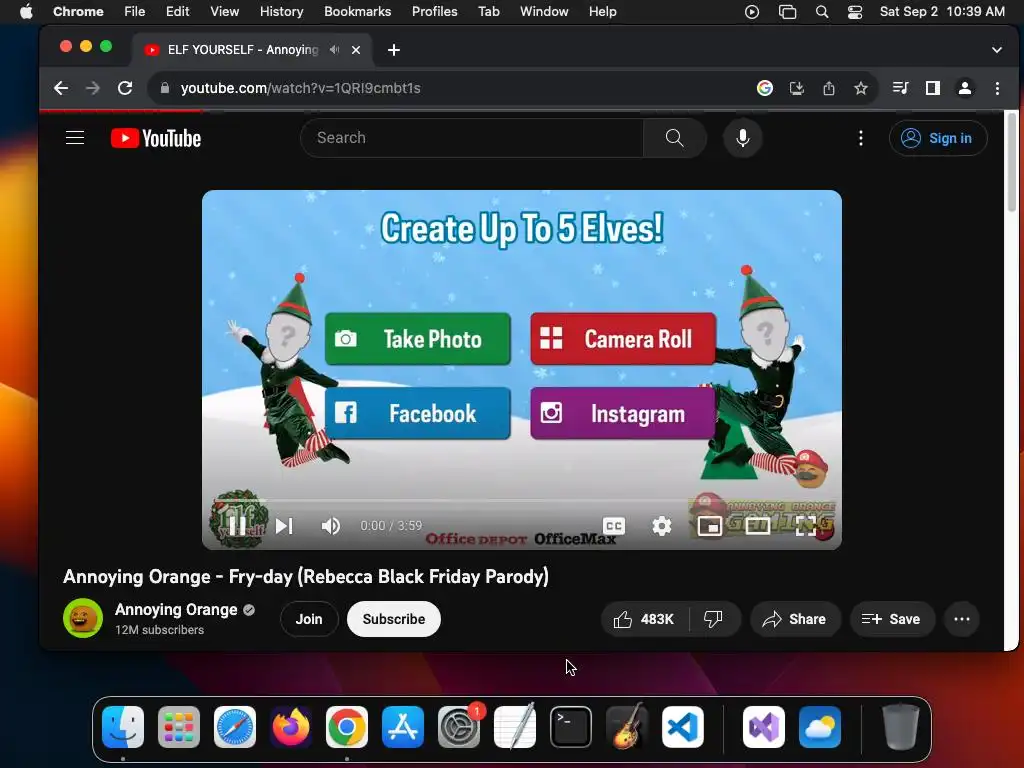Screen dimensions: 1024x768
Task: Open the Apple menu
Action: click(26, 12)
